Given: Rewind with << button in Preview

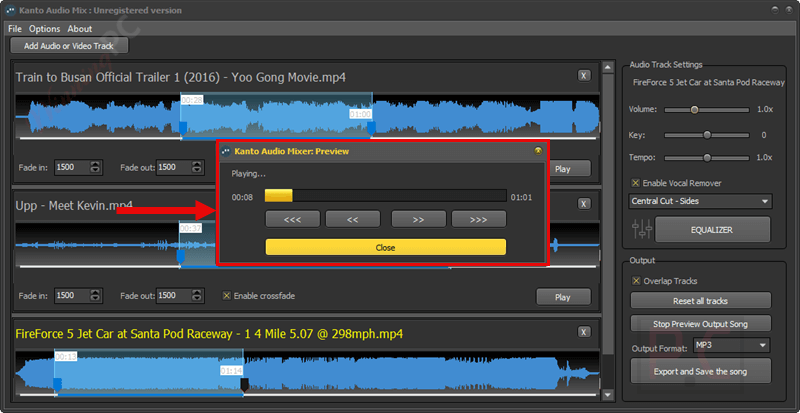Looking at the screenshot, I should click(x=353, y=220).
